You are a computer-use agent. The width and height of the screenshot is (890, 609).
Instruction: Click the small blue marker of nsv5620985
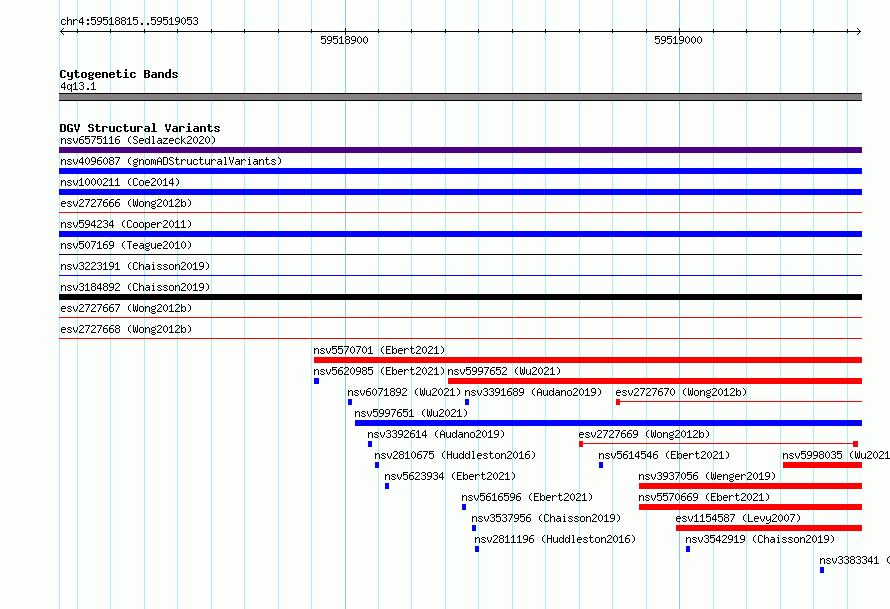click(x=316, y=381)
